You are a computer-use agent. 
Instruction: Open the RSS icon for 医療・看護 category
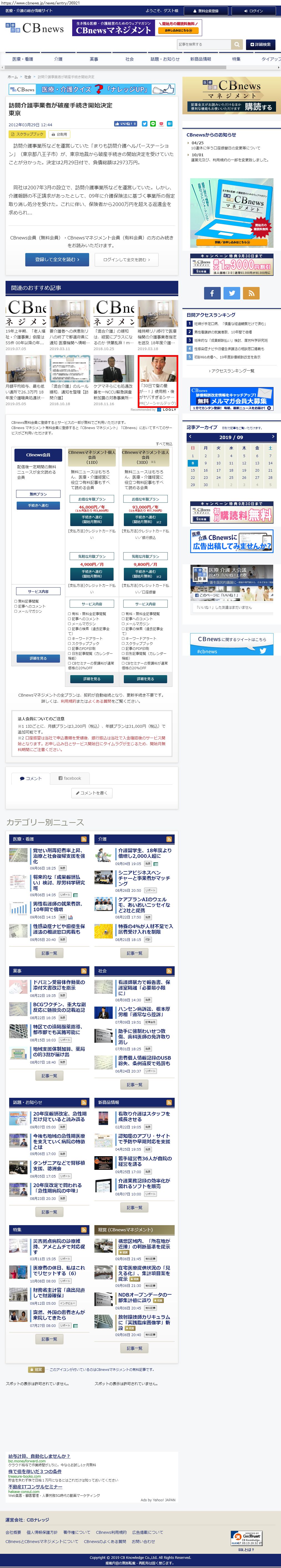(84, 839)
